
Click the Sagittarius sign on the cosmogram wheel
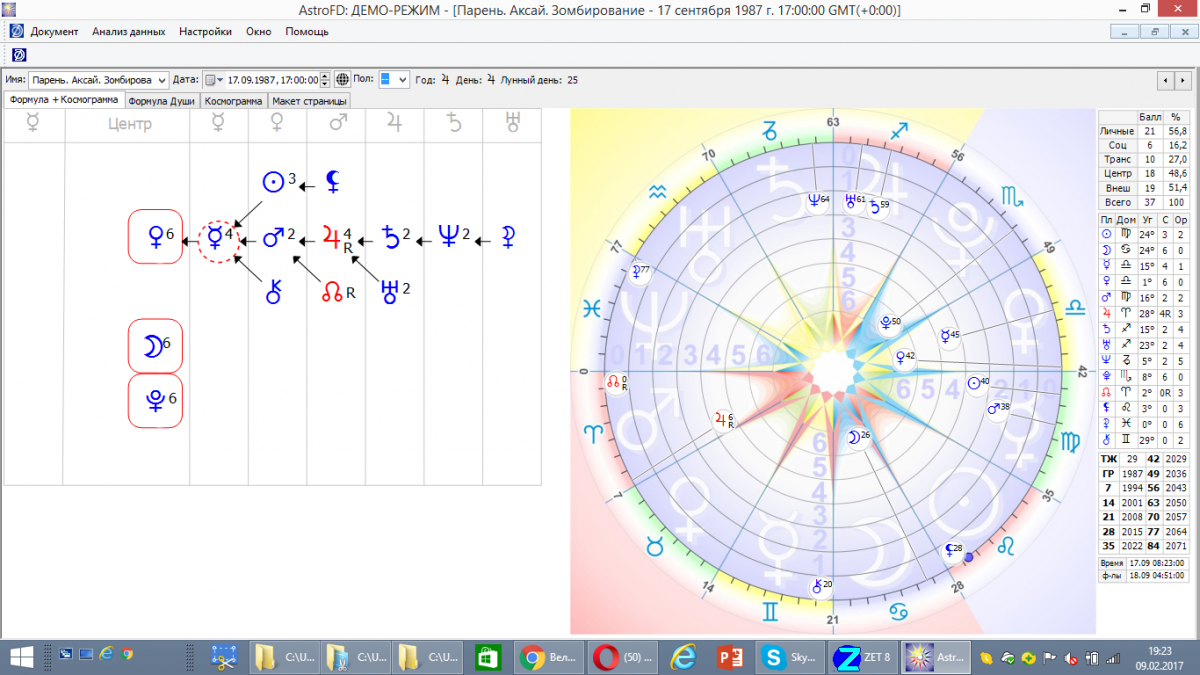pos(900,129)
